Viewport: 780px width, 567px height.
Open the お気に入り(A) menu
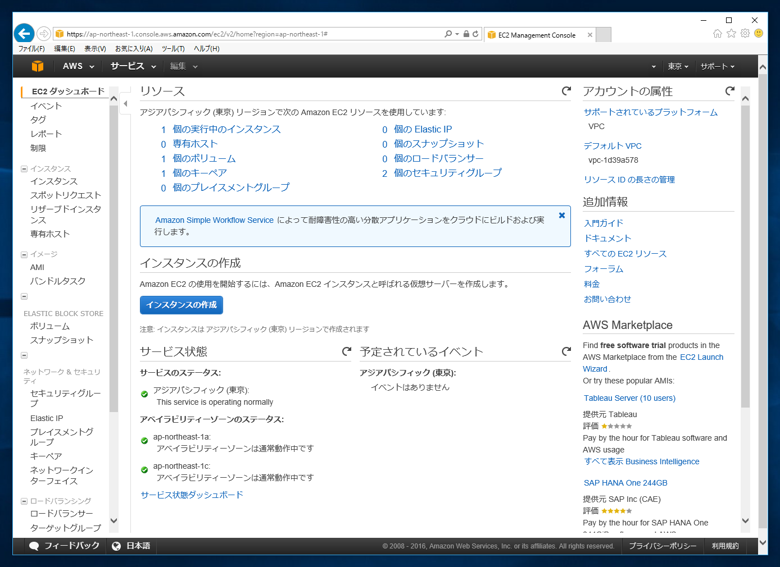134,49
